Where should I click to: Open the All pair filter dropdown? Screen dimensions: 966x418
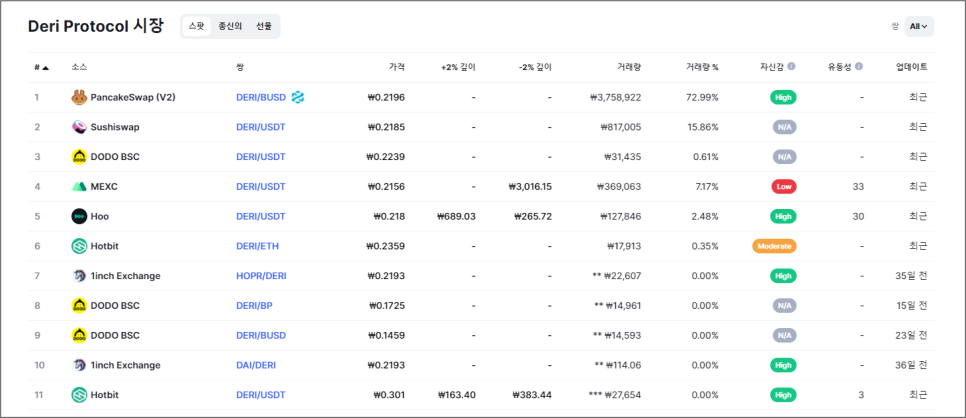point(919,27)
